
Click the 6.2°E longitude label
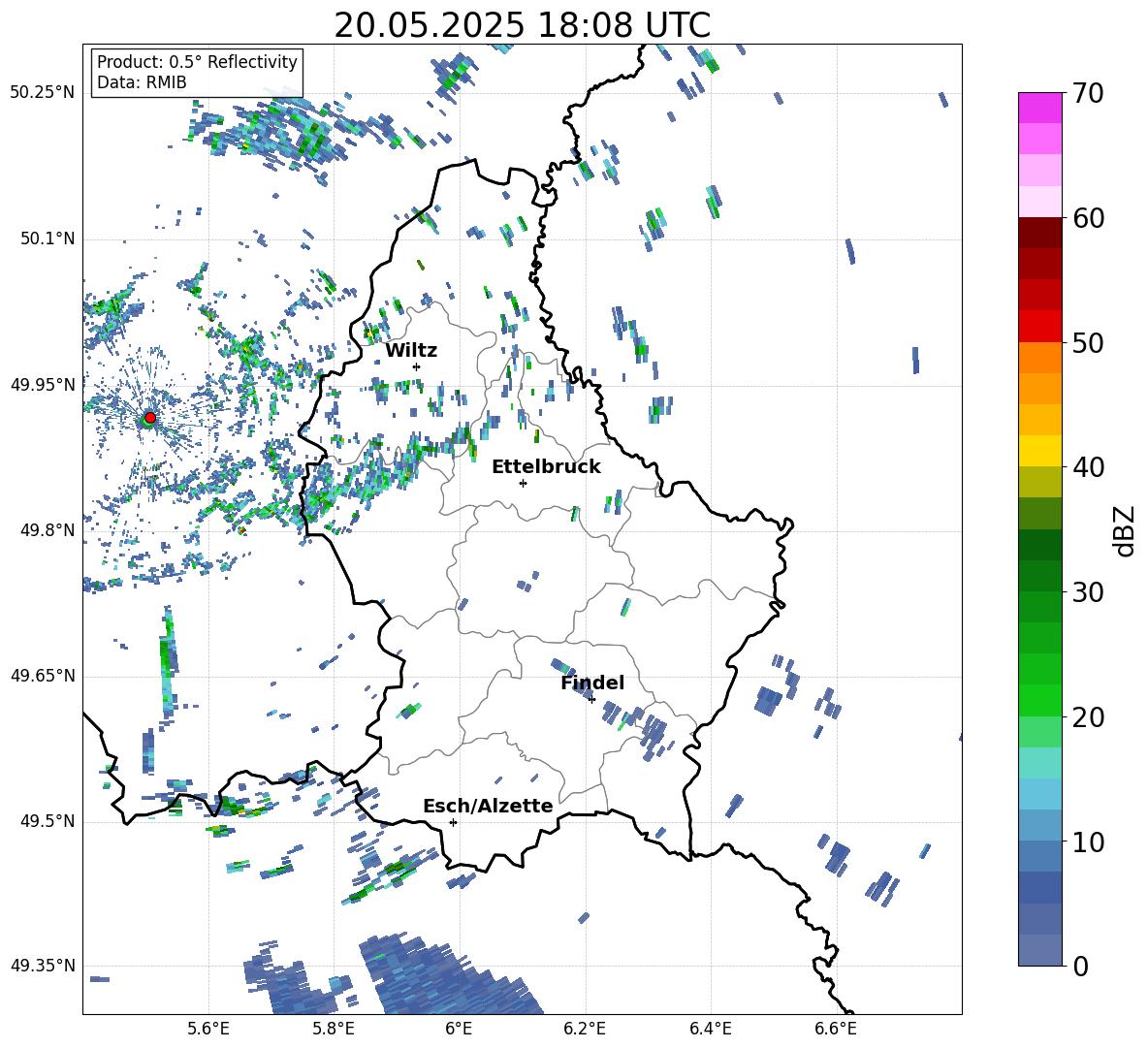[x=585, y=1029]
